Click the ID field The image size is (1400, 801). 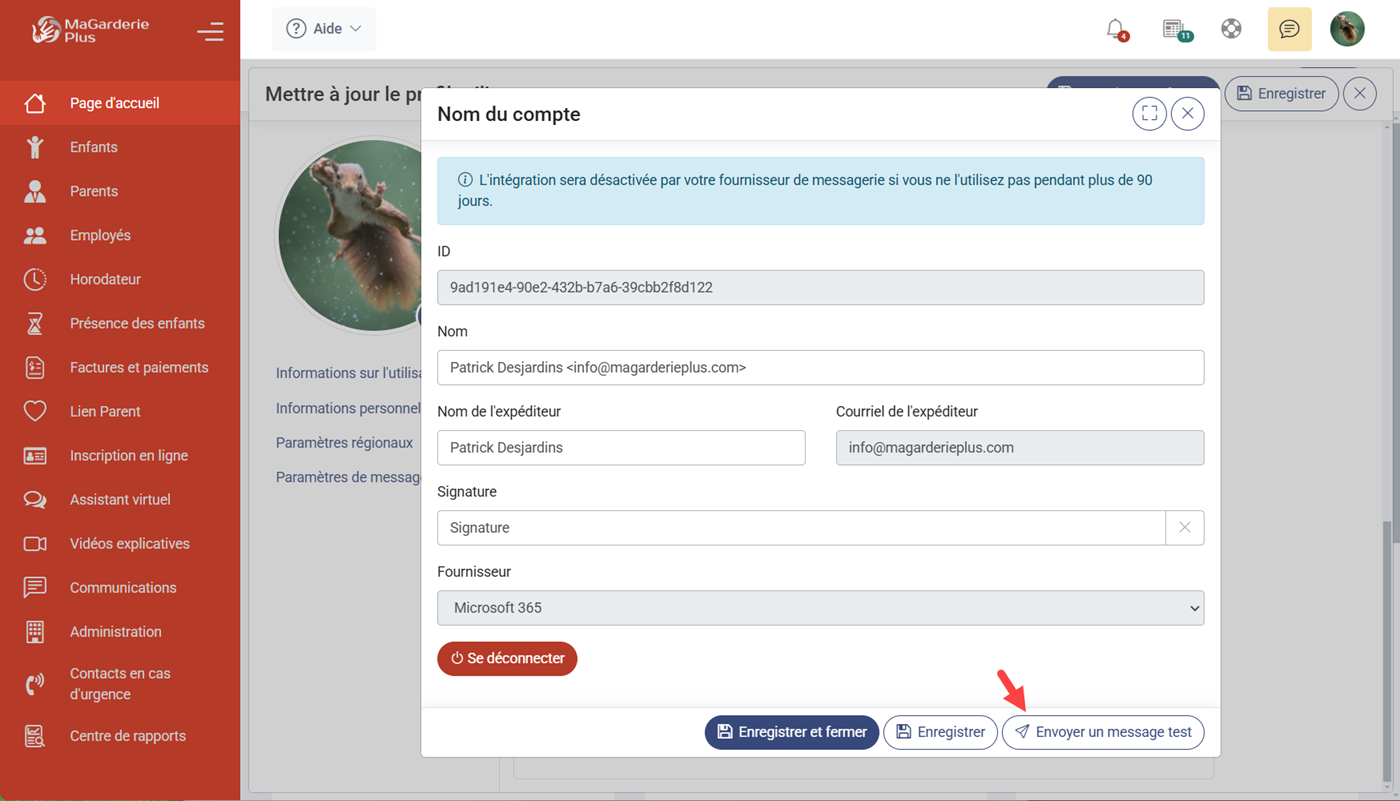click(820, 287)
